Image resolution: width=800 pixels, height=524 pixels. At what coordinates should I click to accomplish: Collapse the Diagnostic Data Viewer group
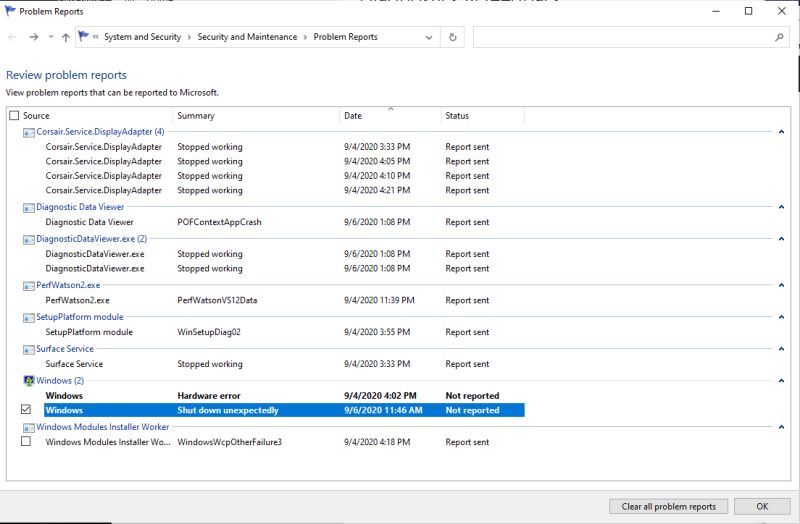[x=781, y=207]
